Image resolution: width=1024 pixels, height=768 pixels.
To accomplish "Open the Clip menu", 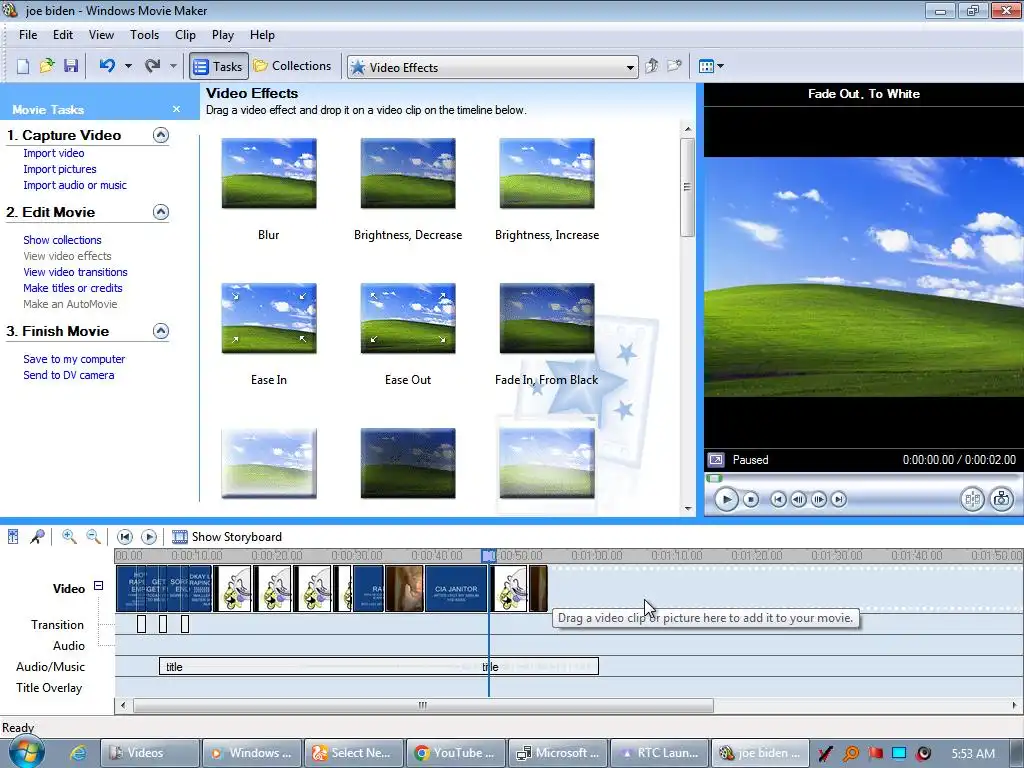I will pyautogui.click(x=185, y=35).
